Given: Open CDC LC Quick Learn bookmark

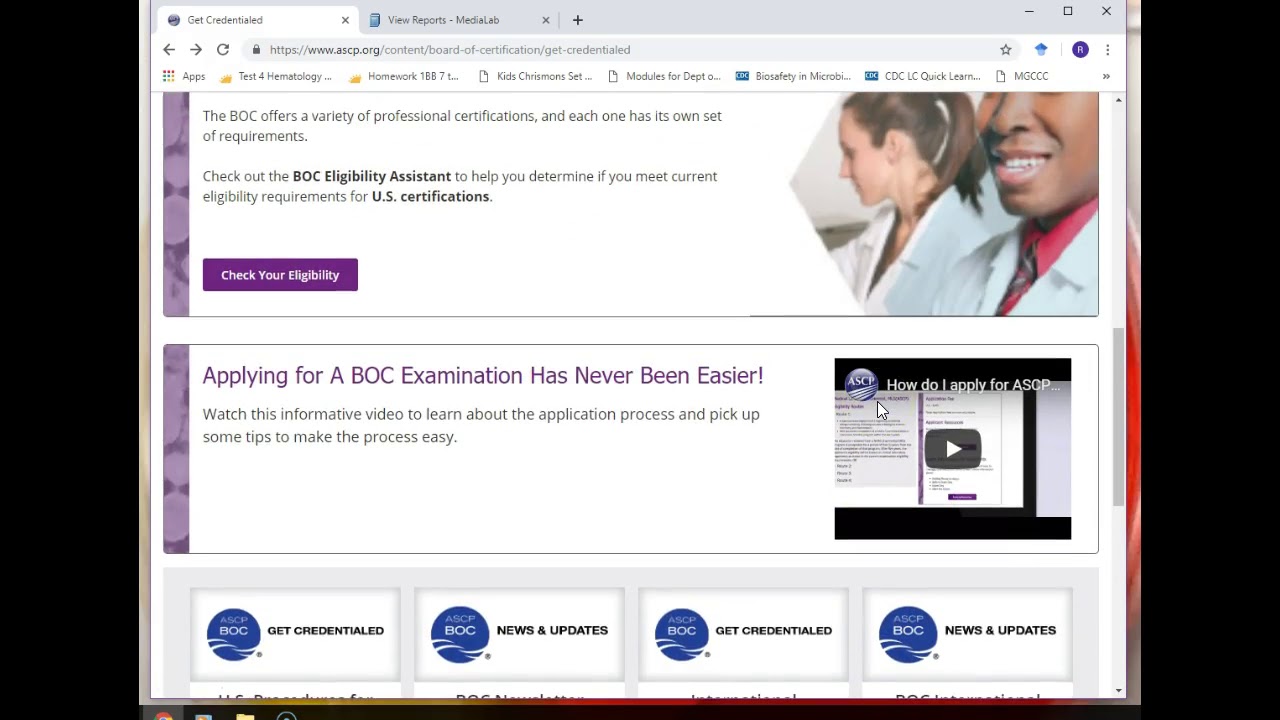Looking at the screenshot, I should pyautogui.click(x=923, y=76).
